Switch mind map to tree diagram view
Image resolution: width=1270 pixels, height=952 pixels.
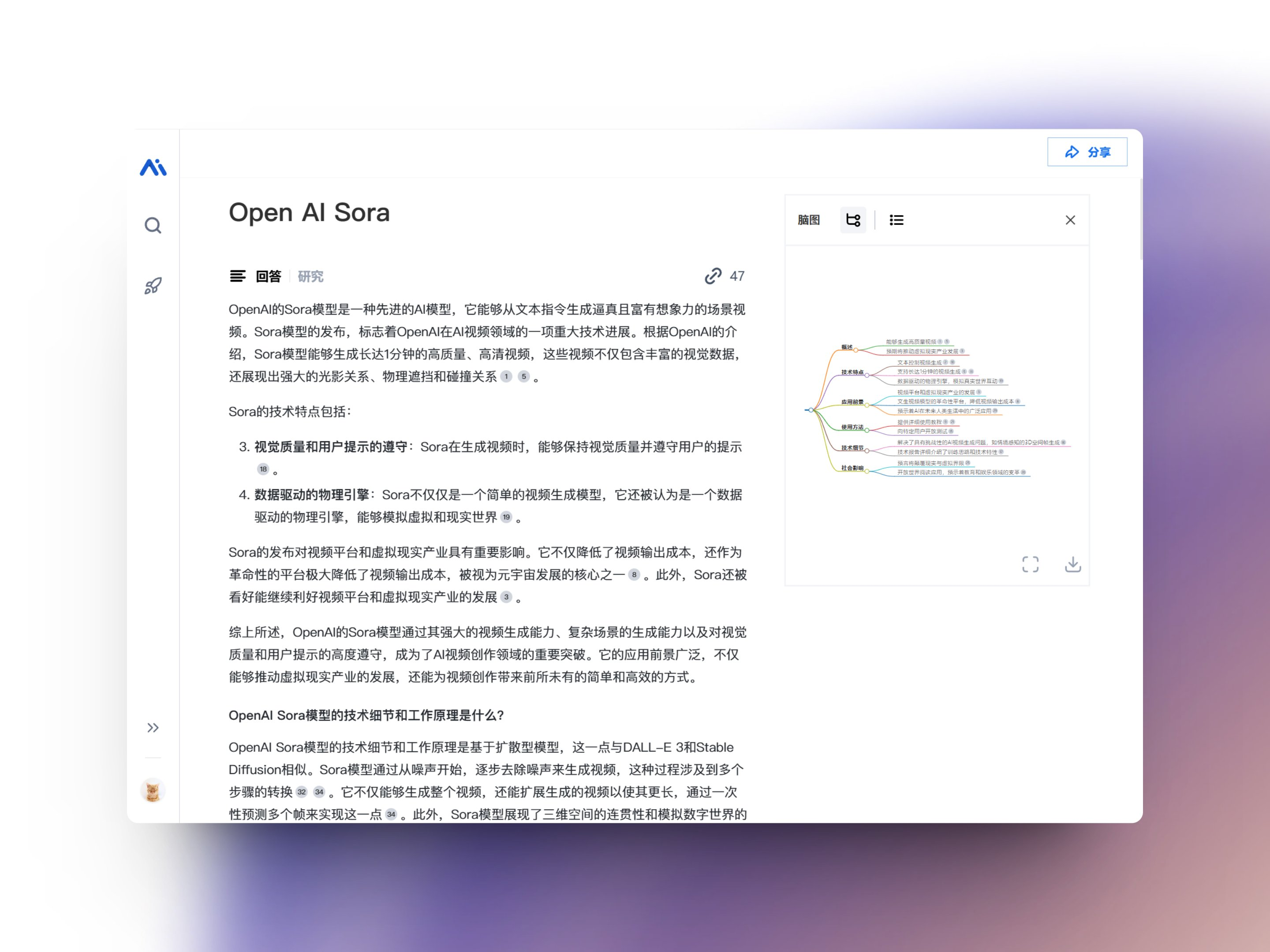[x=852, y=220]
